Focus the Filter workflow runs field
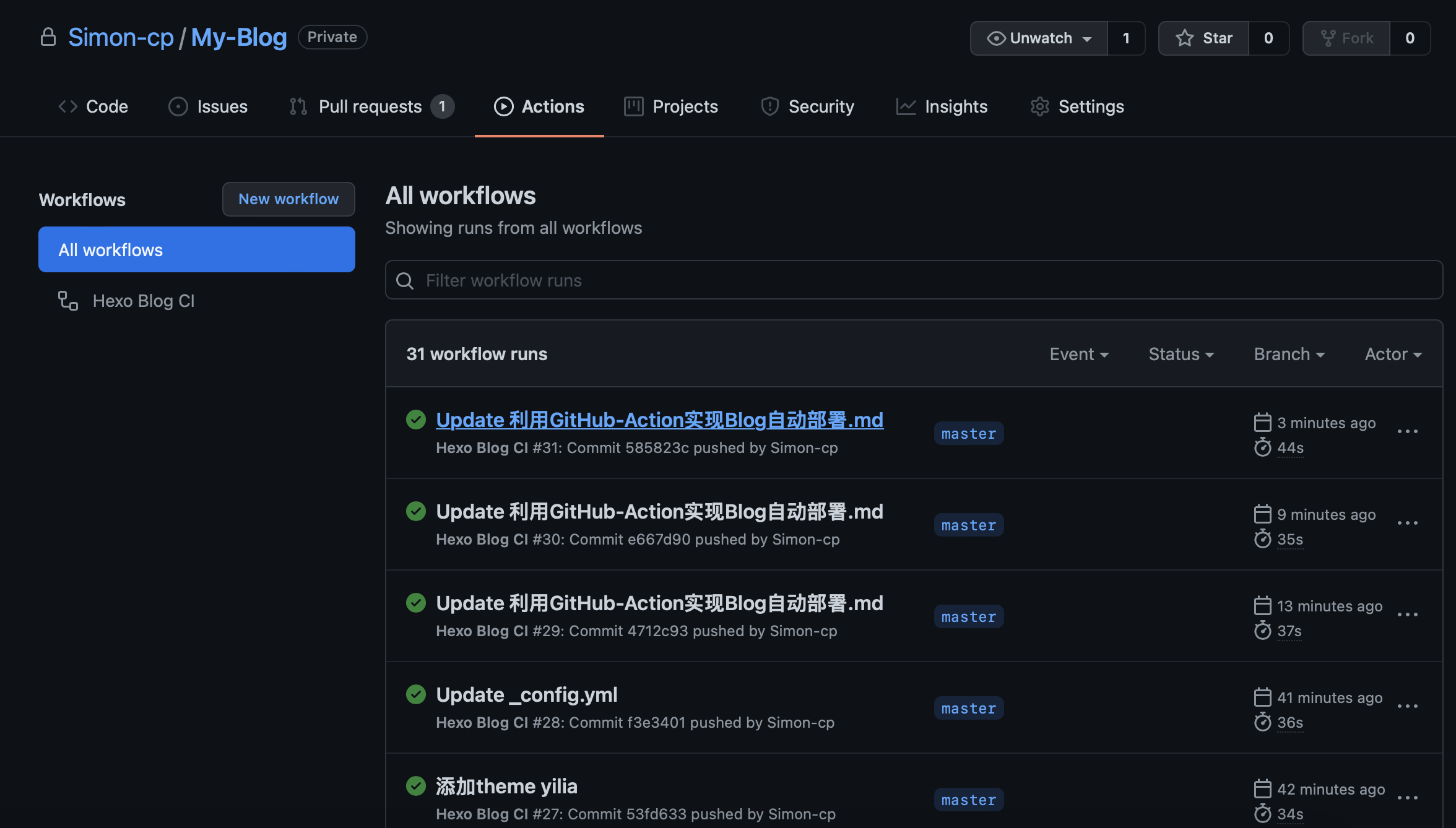Screen dimensions: 1456x828 tap(914, 280)
